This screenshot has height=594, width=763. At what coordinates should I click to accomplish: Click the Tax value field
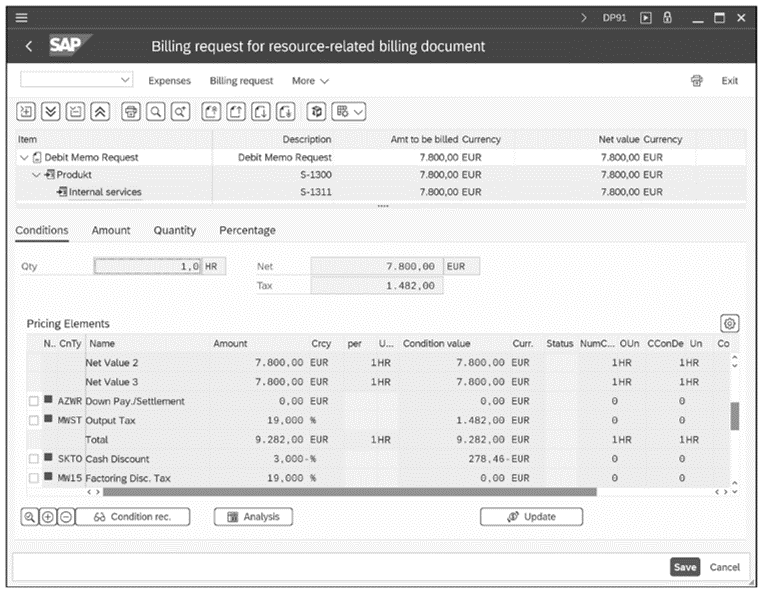(377, 286)
